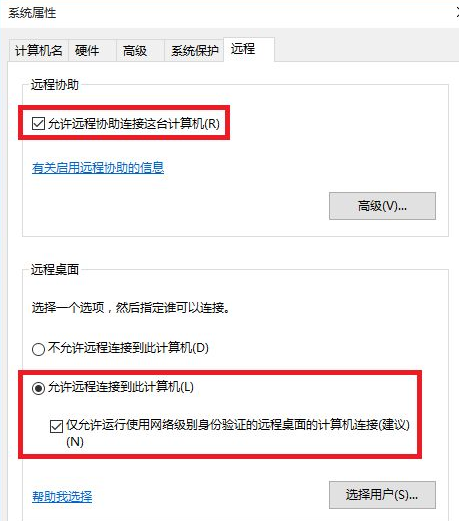459x521 pixels.
Task: Click the 系统属性 title bar text
Action: [x=32, y=13]
